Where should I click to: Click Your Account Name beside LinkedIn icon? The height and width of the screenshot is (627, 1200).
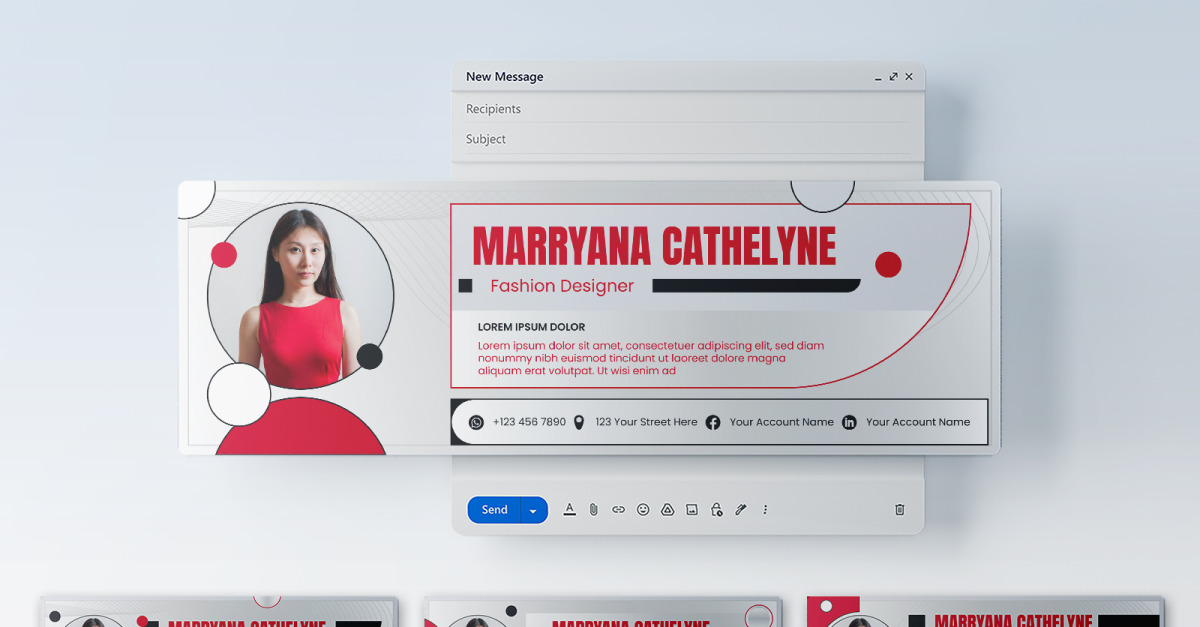918,422
